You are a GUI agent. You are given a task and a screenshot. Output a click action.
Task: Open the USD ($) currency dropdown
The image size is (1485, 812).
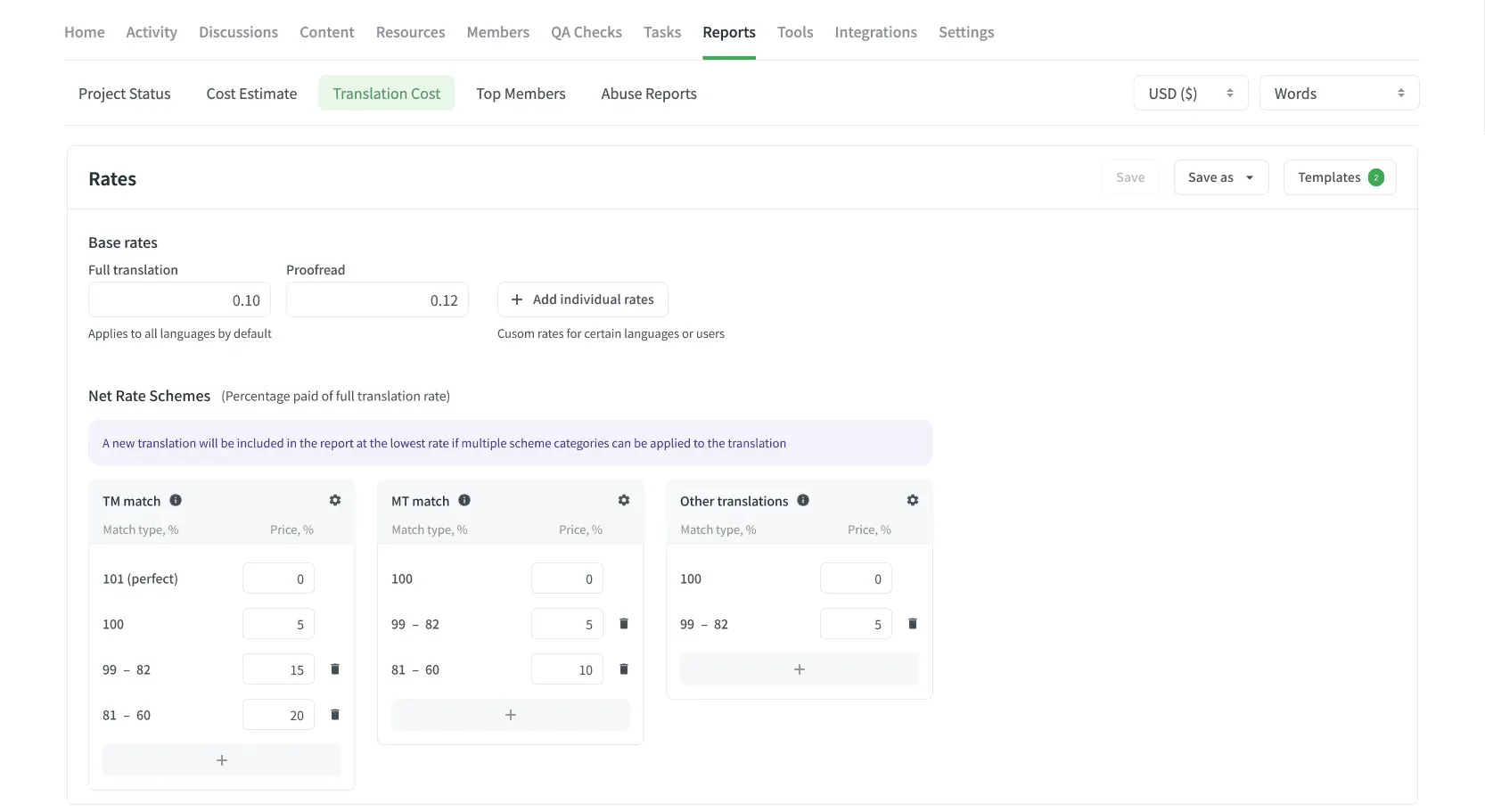[1190, 94]
